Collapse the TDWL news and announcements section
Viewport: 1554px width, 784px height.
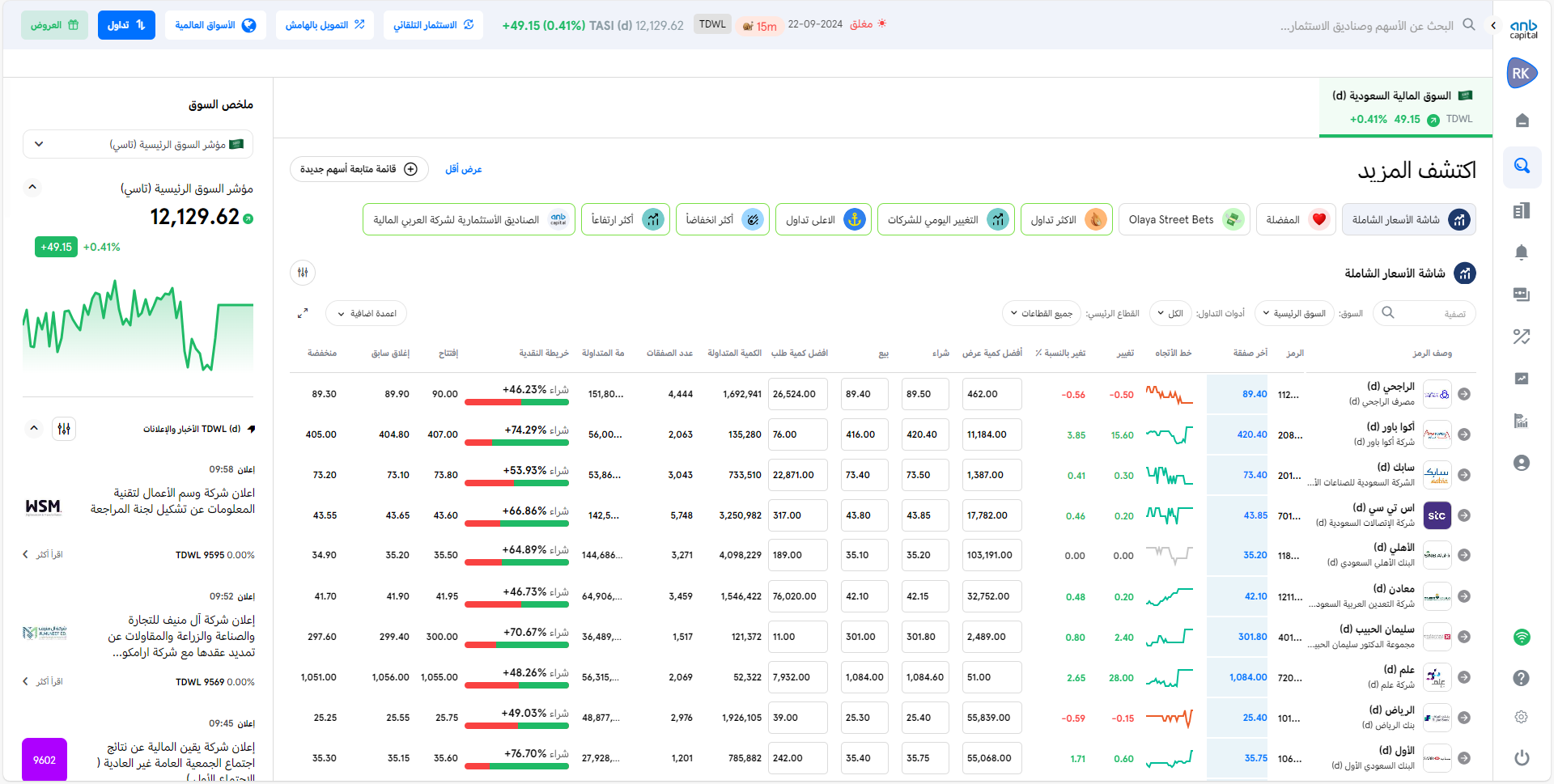34,429
